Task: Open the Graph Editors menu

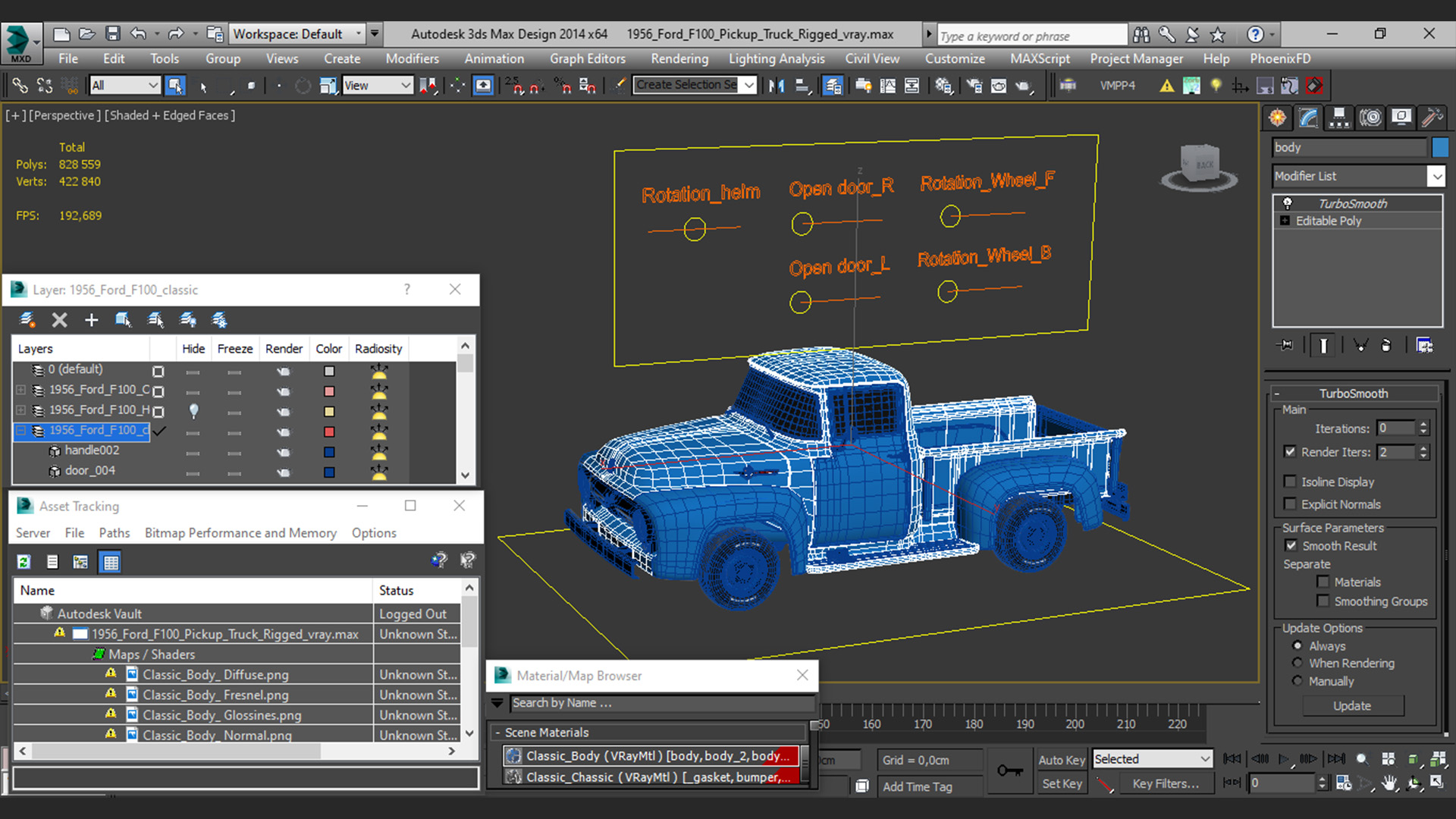Action: coord(588,58)
